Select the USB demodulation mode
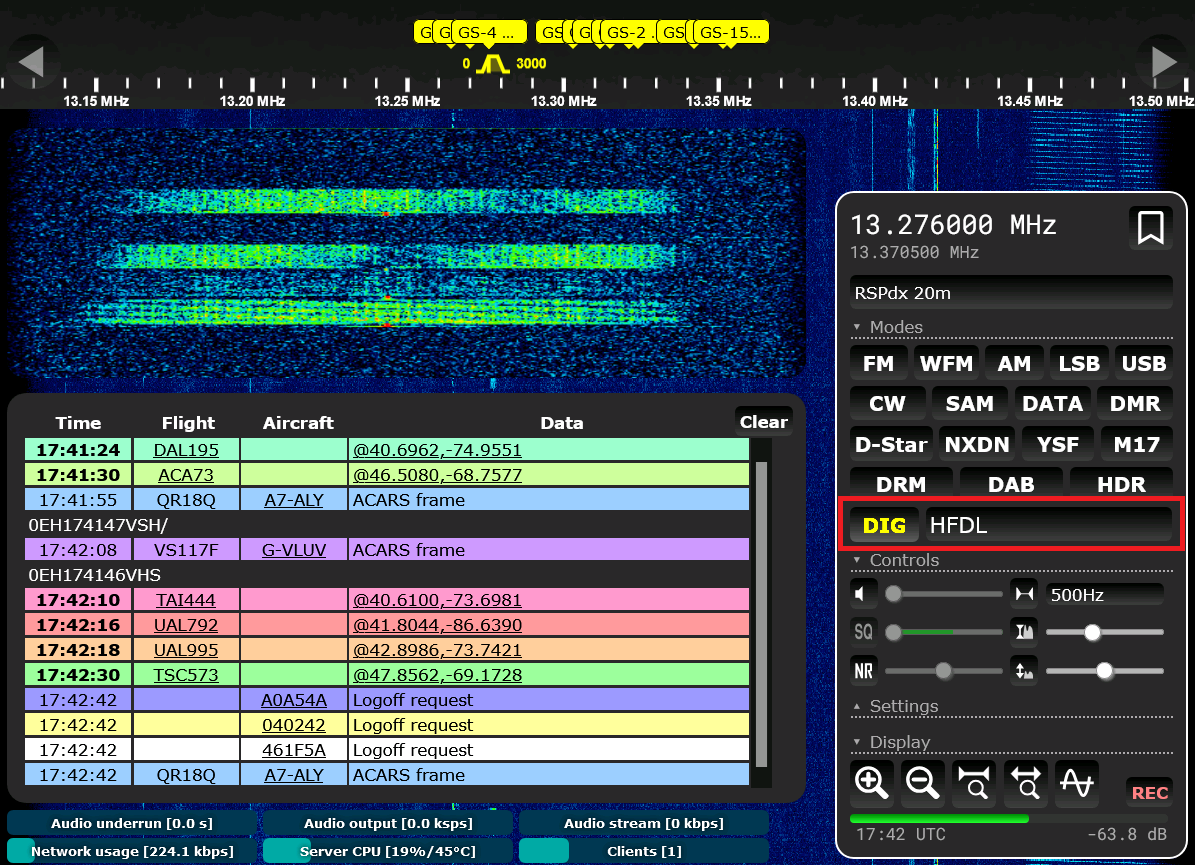Image resolution: width=1195 pixels, height=865 pixels. tap(1143, 364)
